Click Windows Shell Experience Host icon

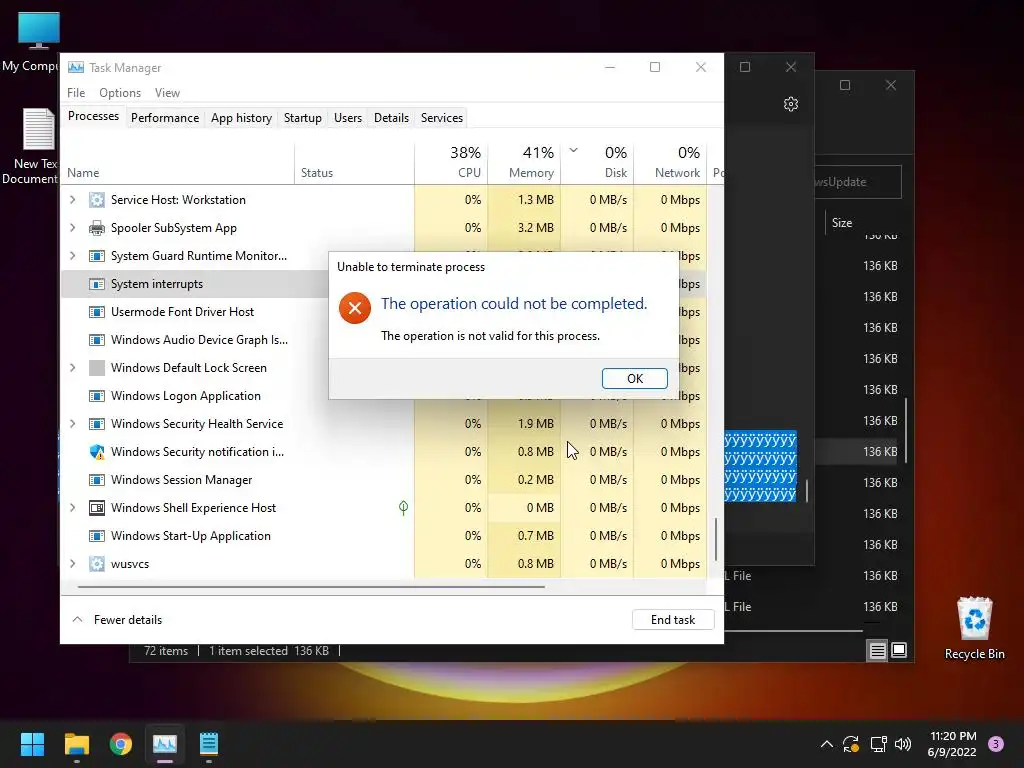coord(97,507)
